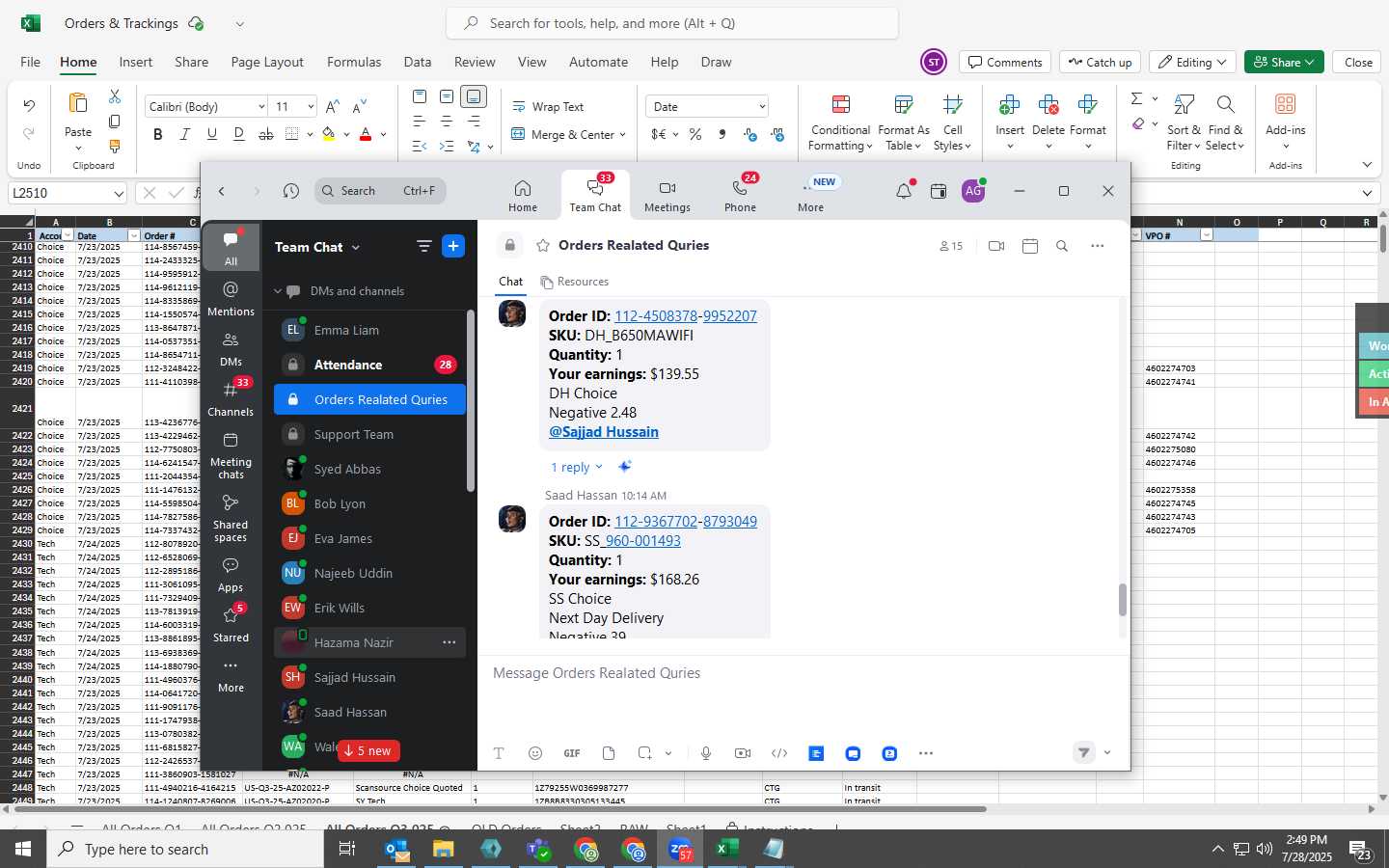Image resolution: width=1389 pixels, height=868 pixels.
Task: Choose Excel fill color swatch
Action: pos(329,134)
